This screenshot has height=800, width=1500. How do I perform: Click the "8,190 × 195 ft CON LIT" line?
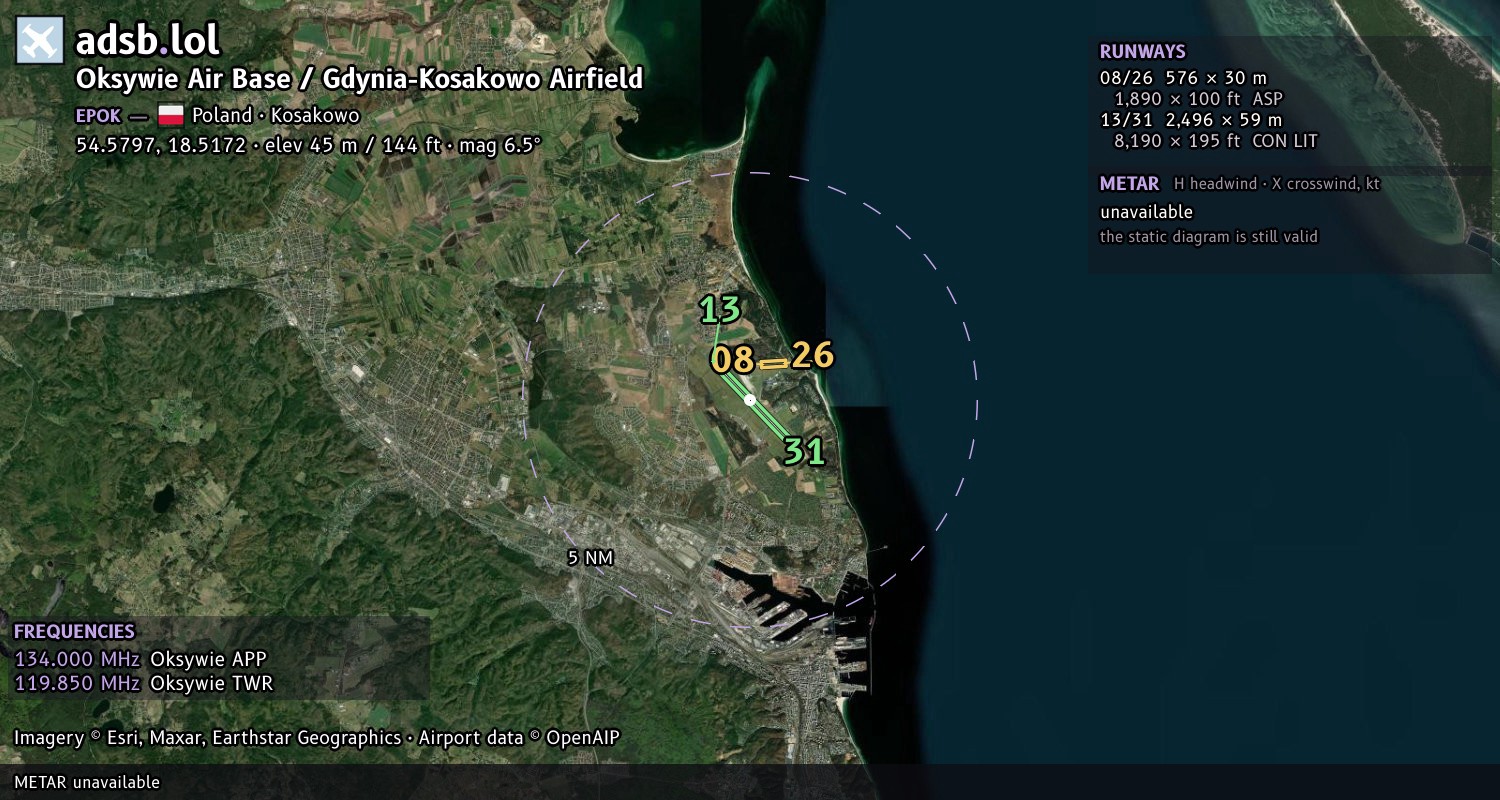[1216, 141]
